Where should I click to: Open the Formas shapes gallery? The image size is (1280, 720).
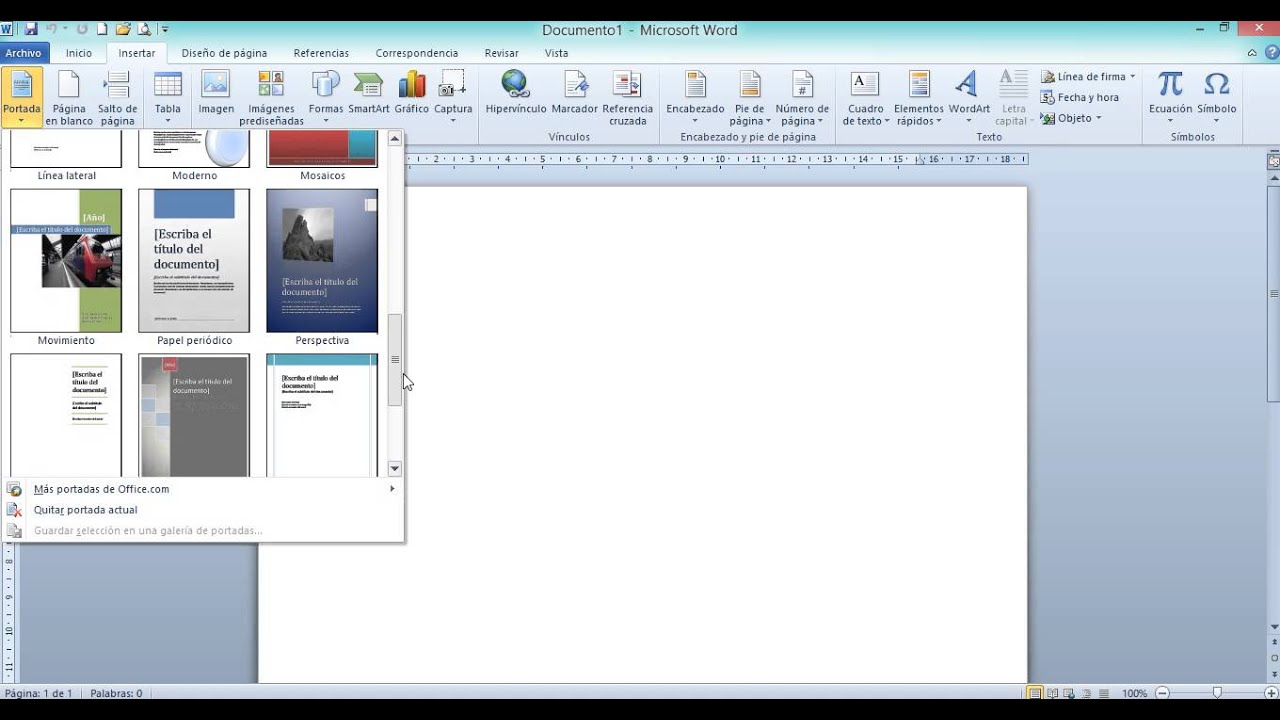tap(326, 99)
